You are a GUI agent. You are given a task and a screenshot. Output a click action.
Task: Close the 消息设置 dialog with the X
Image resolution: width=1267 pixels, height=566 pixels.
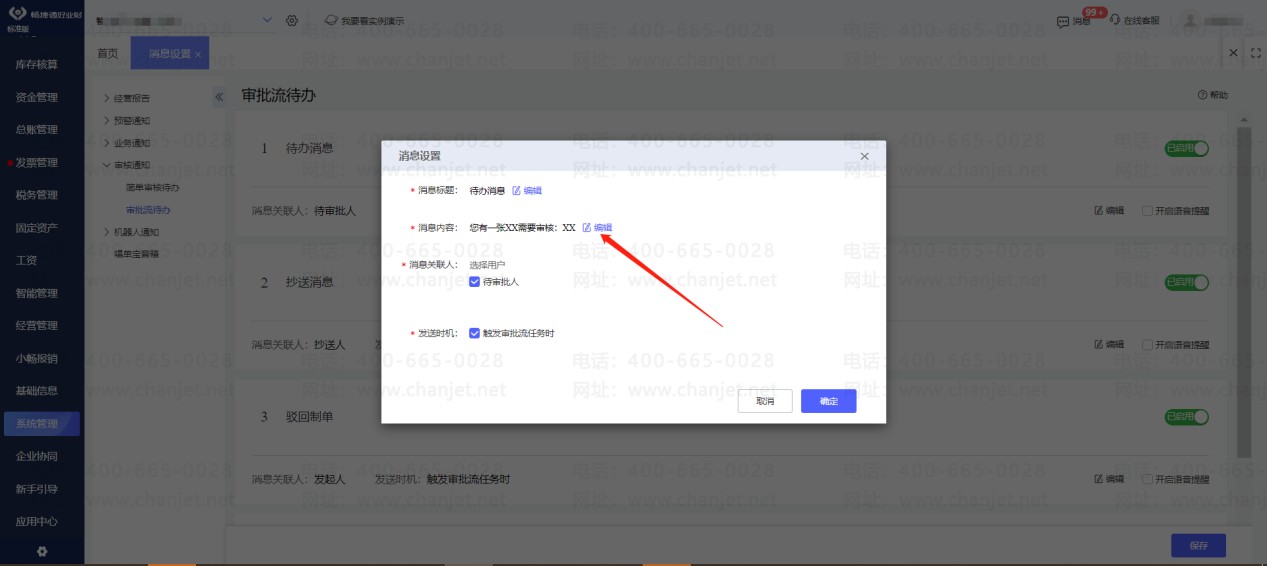(865, 156)
